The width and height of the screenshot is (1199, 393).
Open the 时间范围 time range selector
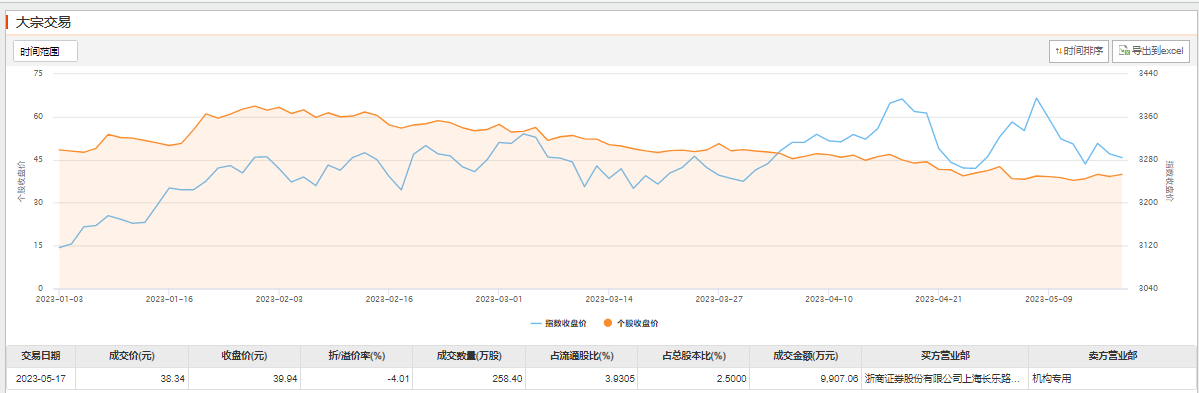click(45, 51)
